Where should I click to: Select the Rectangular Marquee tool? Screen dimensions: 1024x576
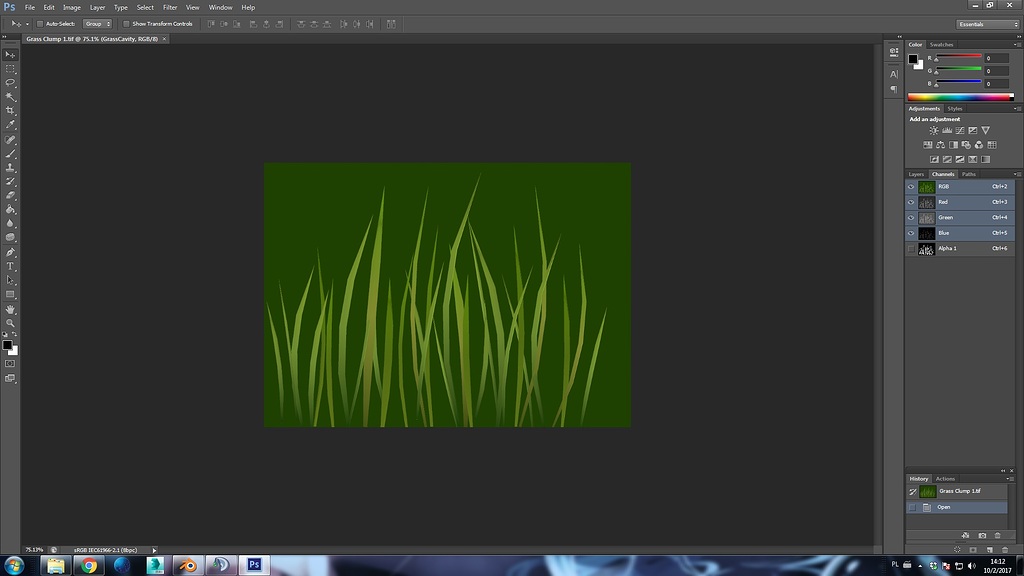coord(10,69)
